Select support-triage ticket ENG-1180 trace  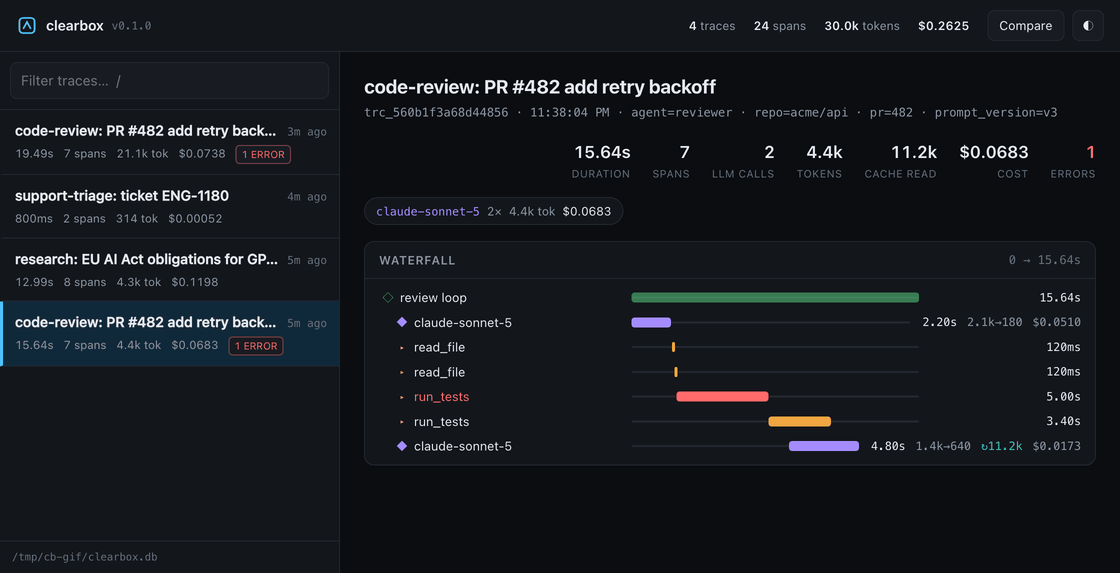coord(169,206)
